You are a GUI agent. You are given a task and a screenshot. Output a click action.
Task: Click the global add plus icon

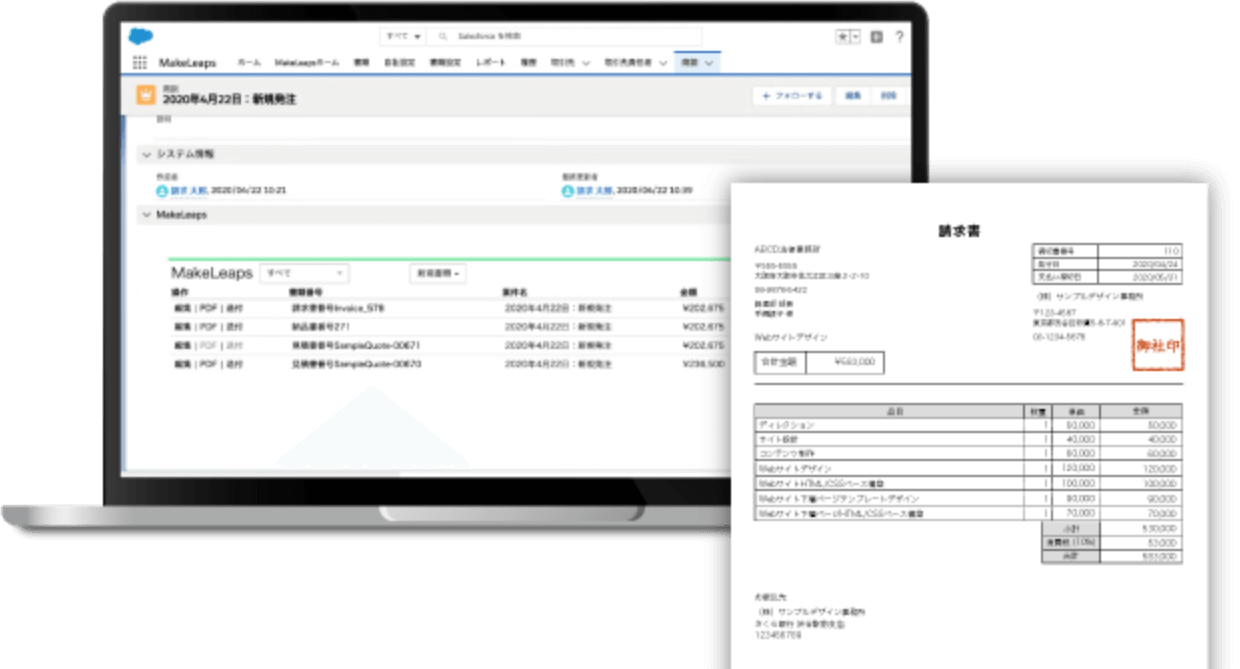(877, 37)
